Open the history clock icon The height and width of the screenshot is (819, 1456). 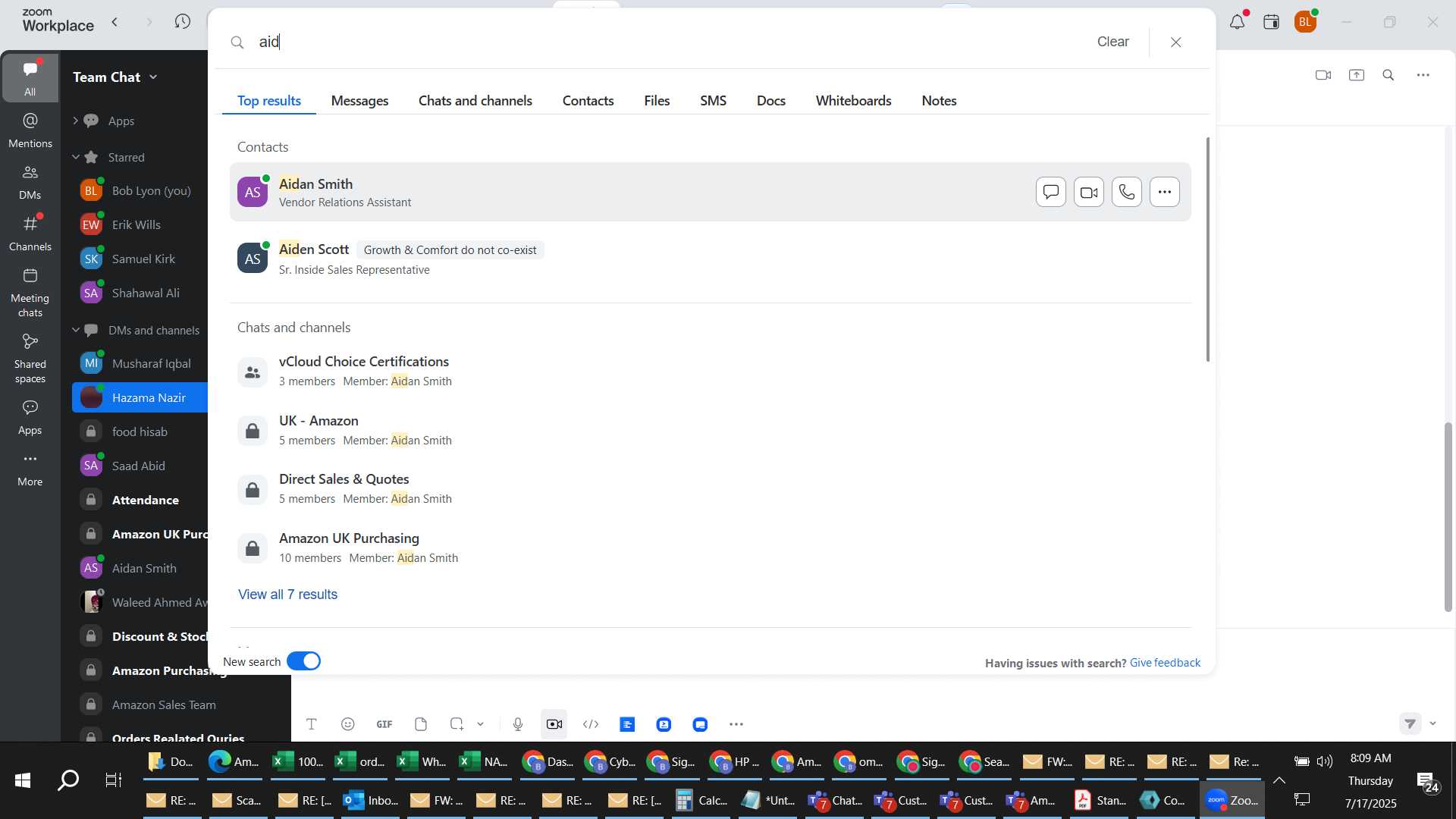click(x=182, y=22)
